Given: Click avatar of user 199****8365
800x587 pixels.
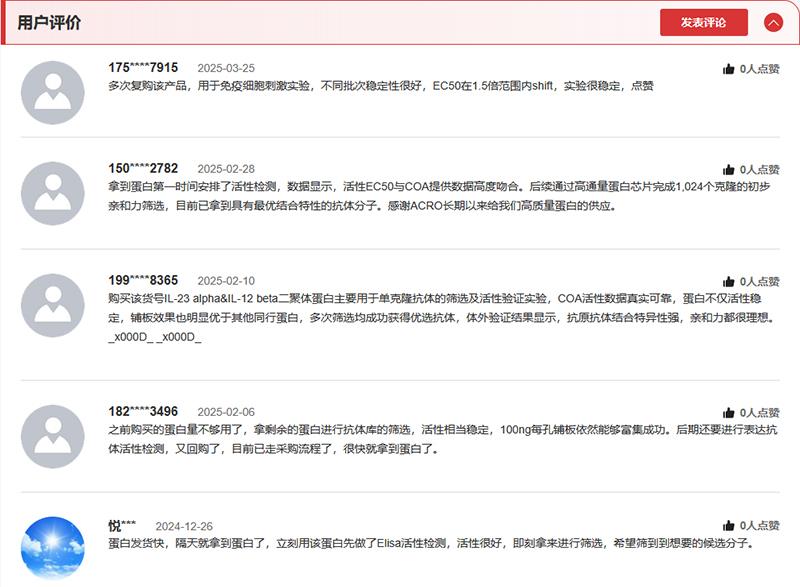Looking at the screenshot, I should pos(53,305).
